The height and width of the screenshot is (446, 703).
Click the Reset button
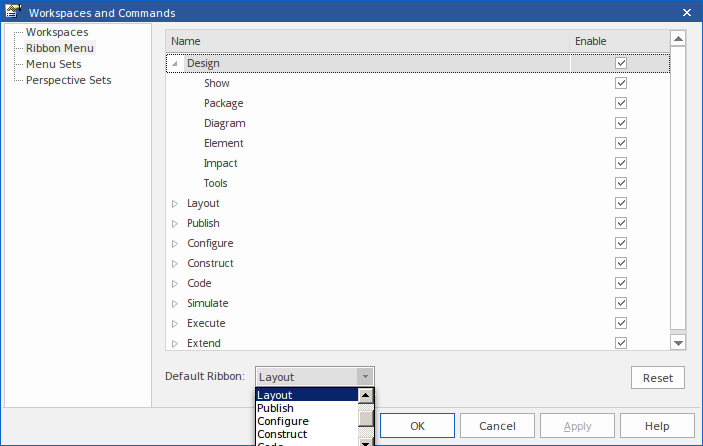(x=657, y=378)
